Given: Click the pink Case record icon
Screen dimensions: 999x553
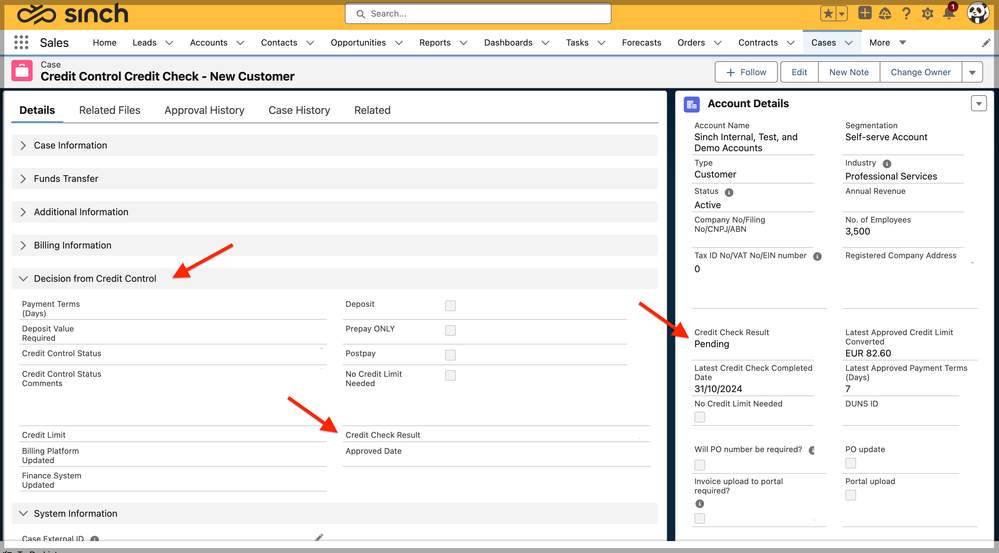Looking at the screenshot, I should (22, 71).
